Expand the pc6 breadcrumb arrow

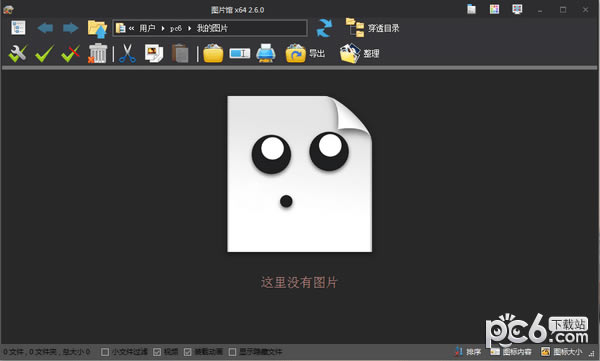point(189,28)
